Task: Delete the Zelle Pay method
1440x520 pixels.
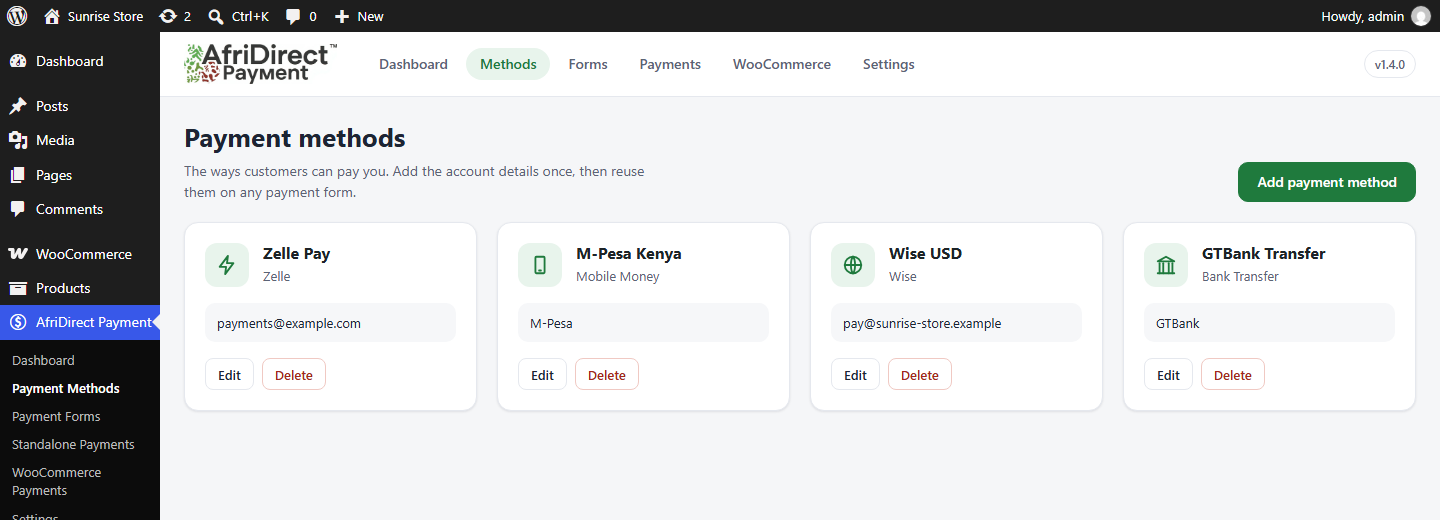Action: click(294, 375)
